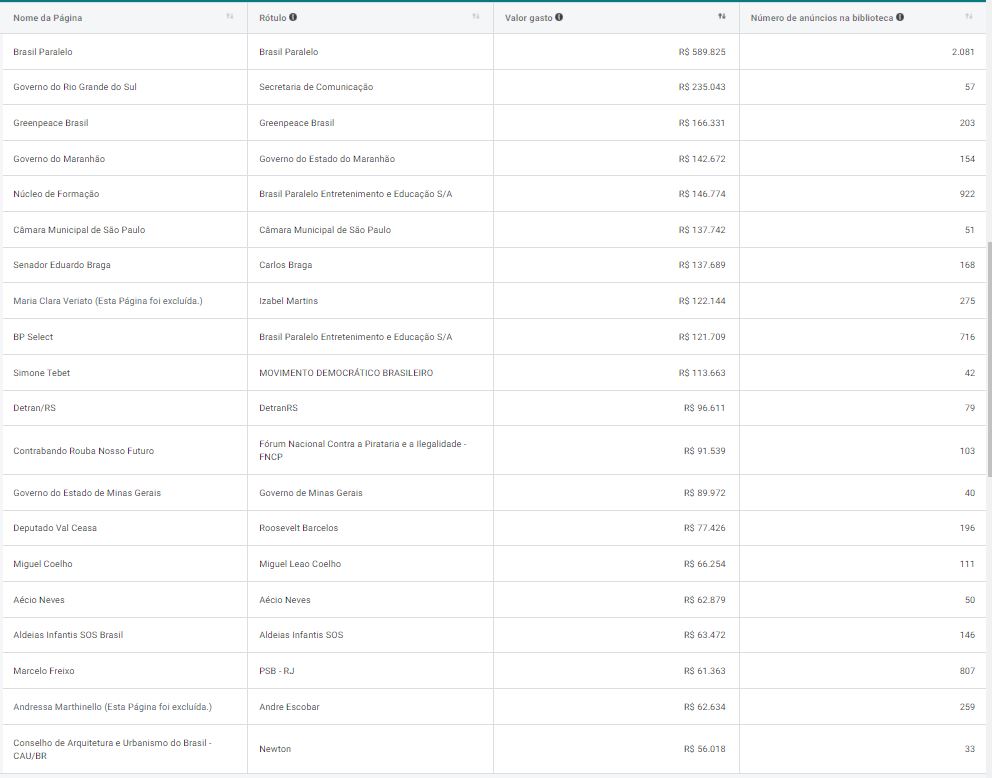
Task: Click R$ 113.663 amount value
Action: click(702, 373)
